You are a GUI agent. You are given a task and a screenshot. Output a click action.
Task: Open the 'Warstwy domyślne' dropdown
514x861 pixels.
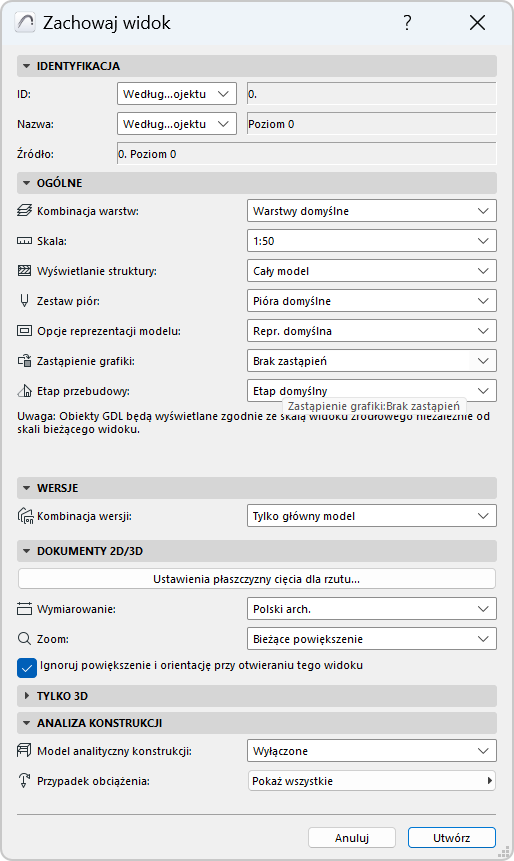click(372, 211)
